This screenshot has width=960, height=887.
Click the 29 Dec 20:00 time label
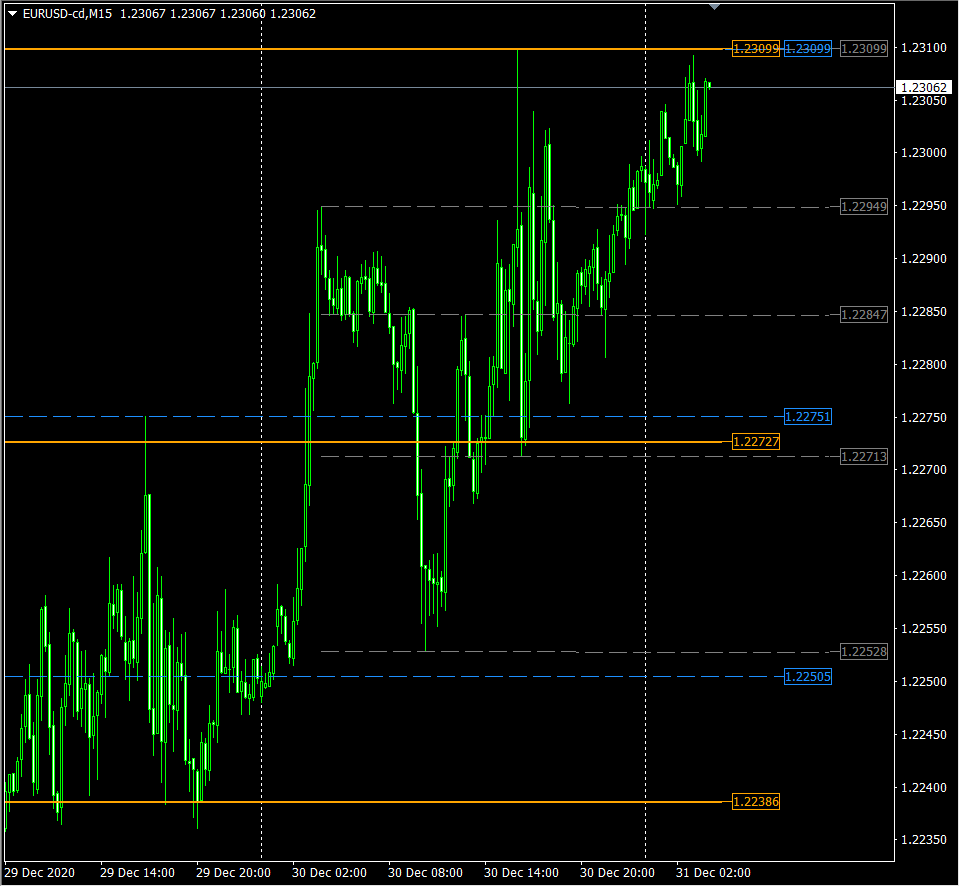point(233,874)
